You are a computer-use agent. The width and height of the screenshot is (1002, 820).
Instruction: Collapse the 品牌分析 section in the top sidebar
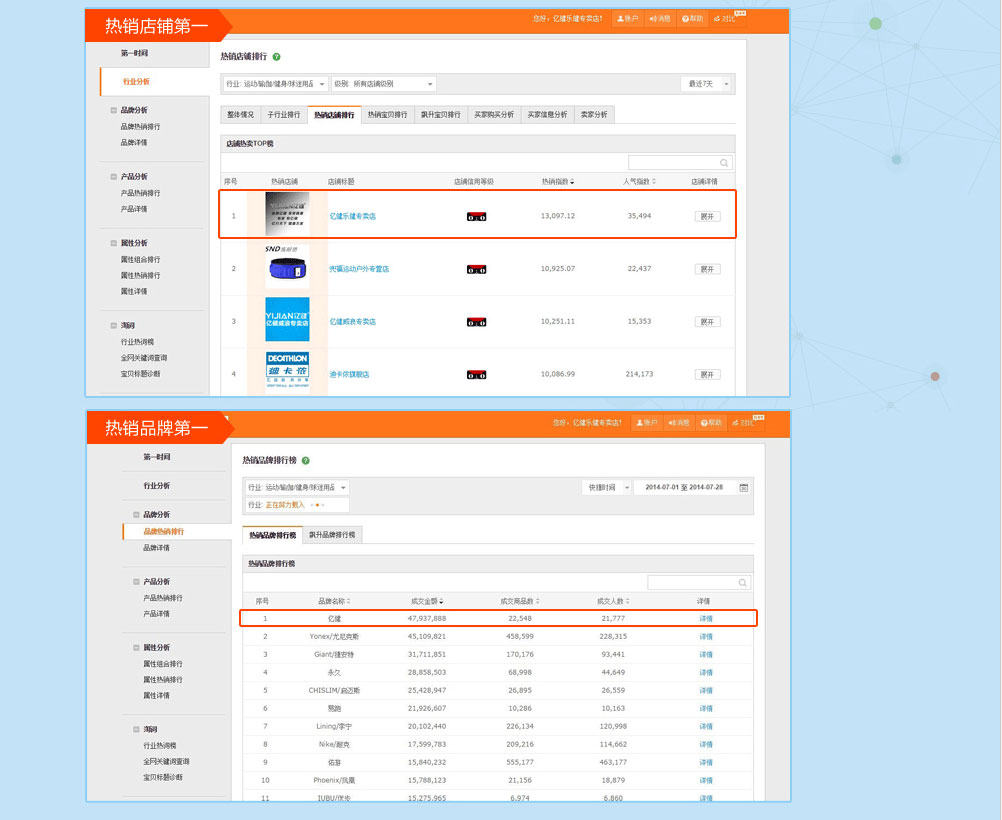point(114,111)
